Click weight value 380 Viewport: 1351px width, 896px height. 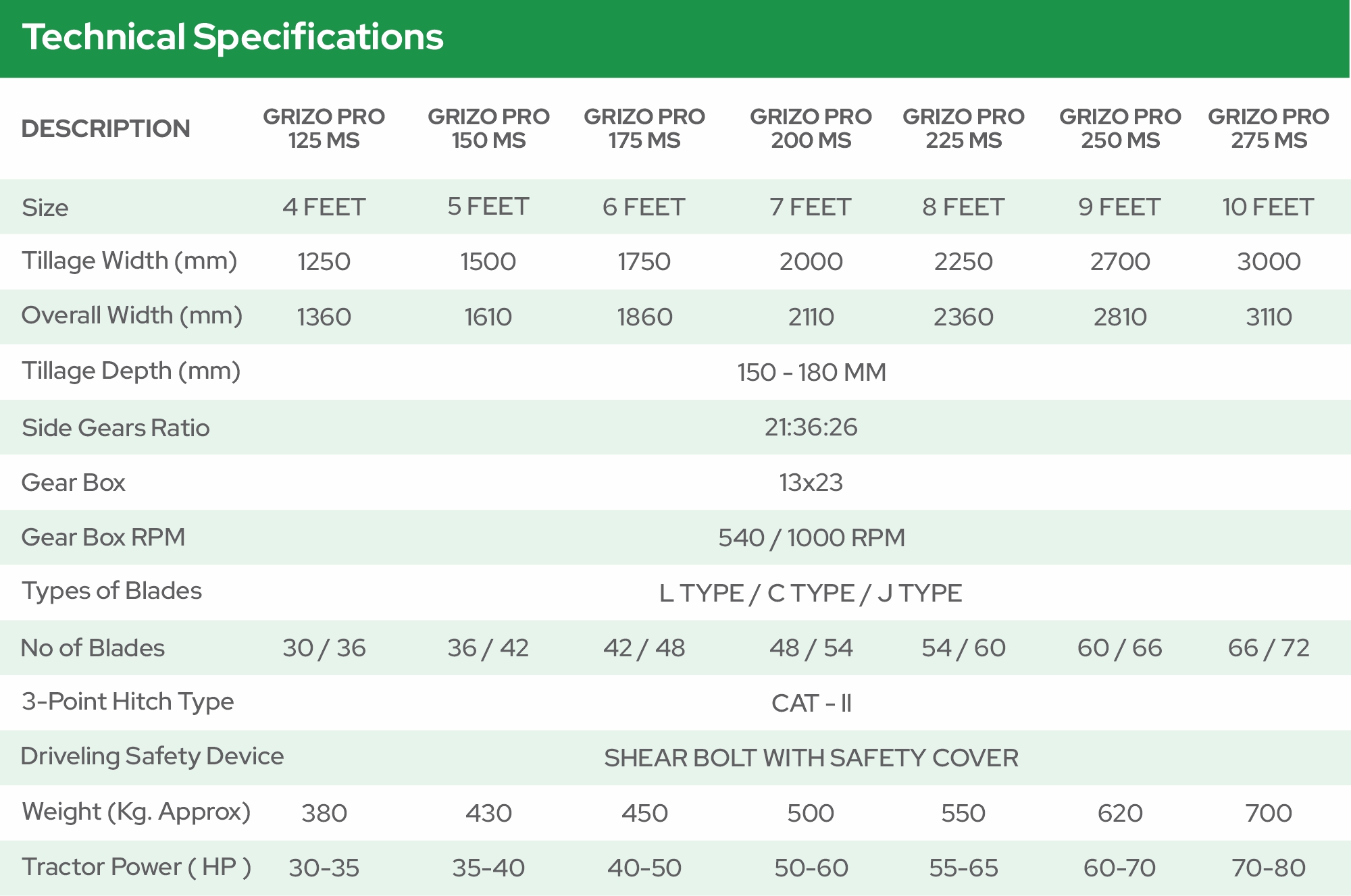pyautogui.click(x=324, y=813)
